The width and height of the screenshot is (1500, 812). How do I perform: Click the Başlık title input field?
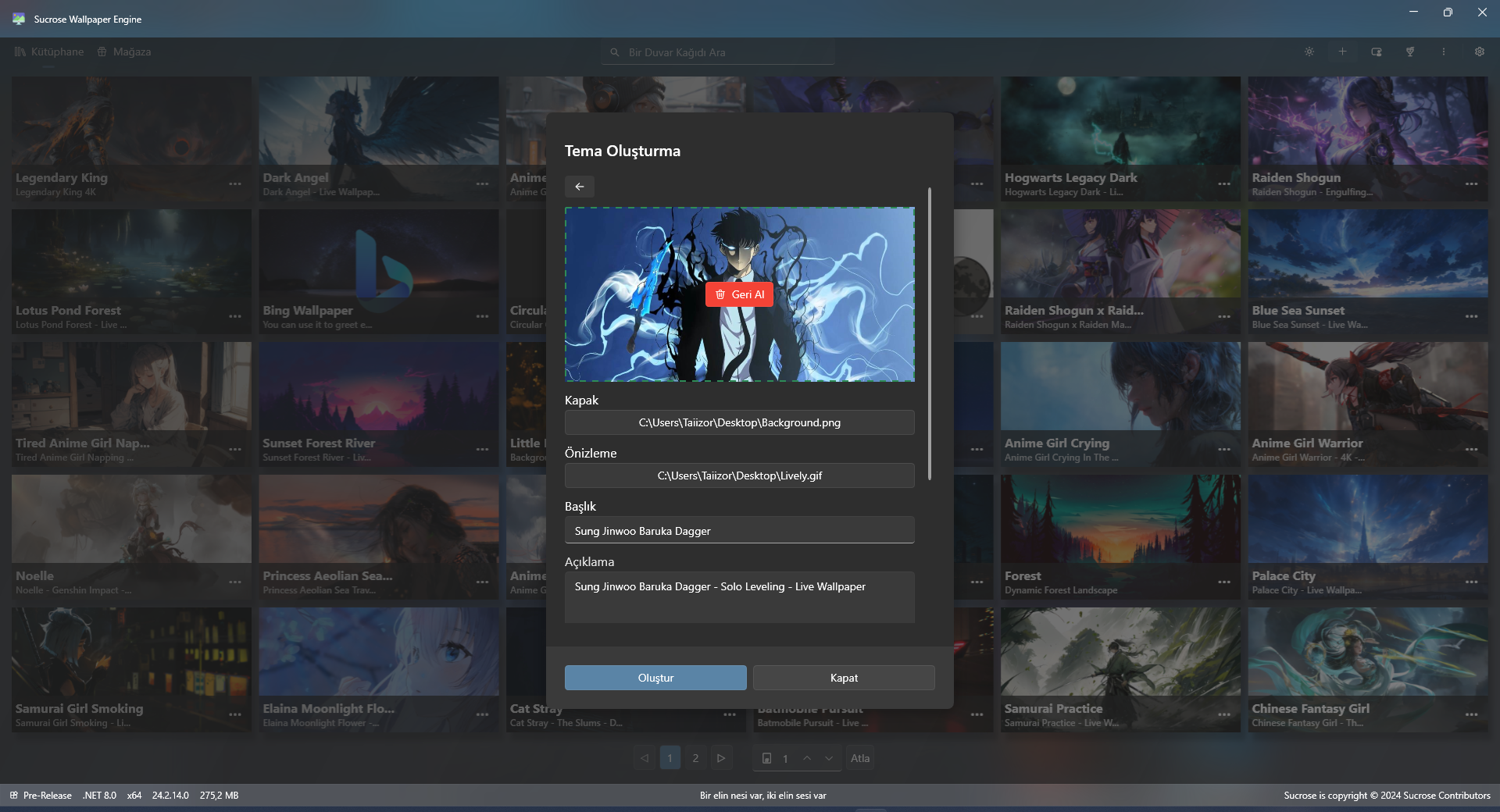pos(740,531)
